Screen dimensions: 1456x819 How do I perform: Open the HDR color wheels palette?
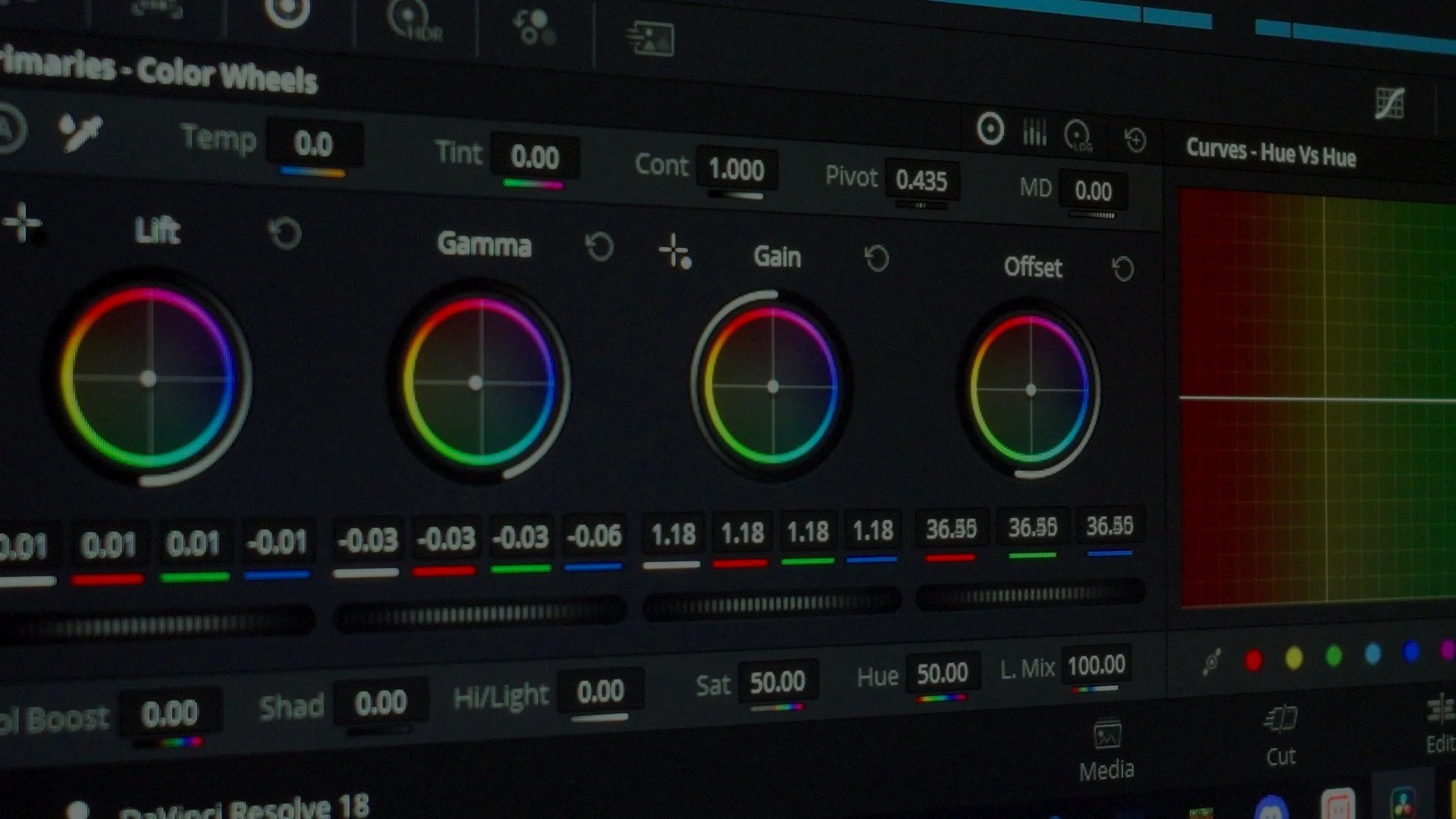click(x=414, y=20)
